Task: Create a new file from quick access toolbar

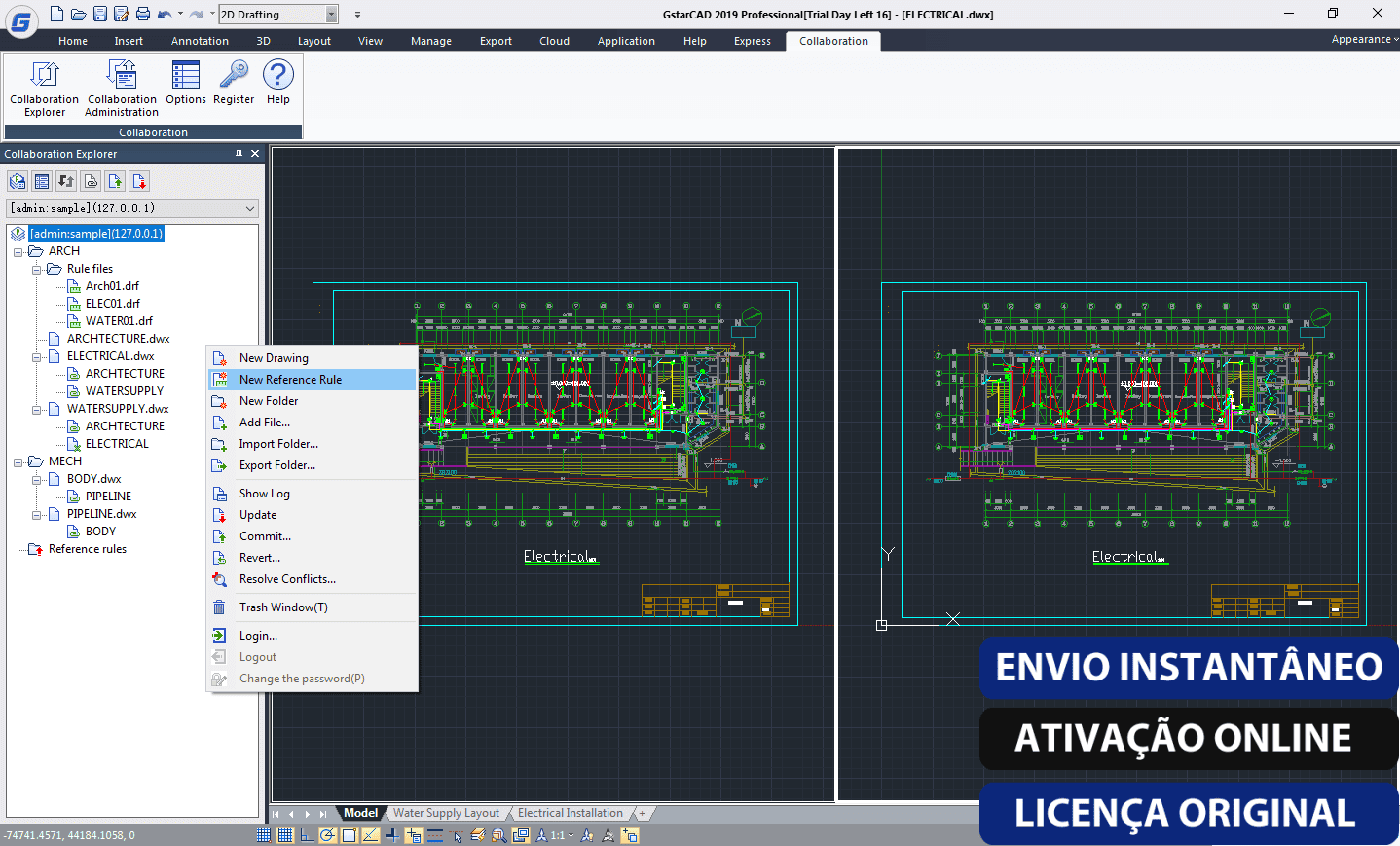Action: click(x=56, y=14)
